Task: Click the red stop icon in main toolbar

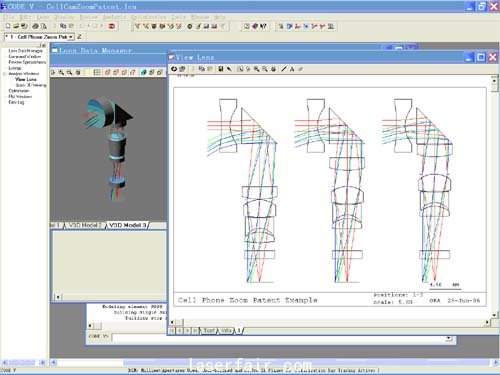Action: [x=112, y=26]
